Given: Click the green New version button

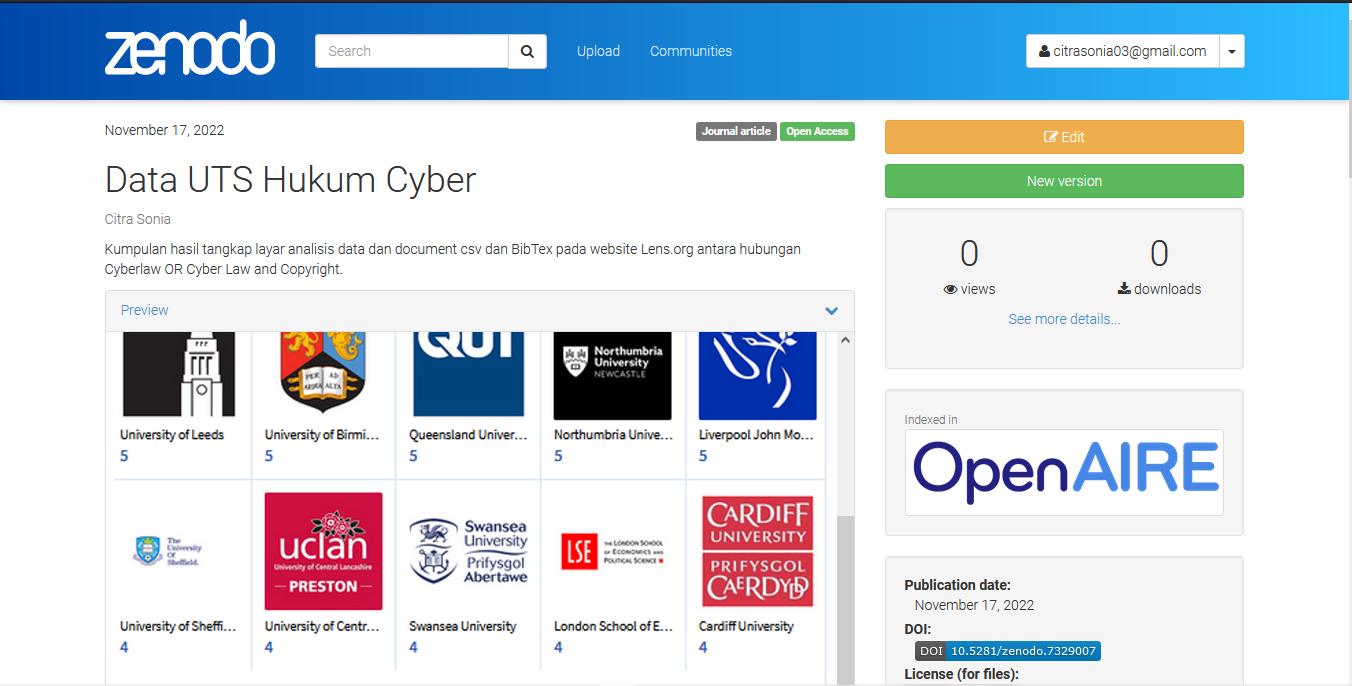Looking at the screenshot, I should 1064,181.
